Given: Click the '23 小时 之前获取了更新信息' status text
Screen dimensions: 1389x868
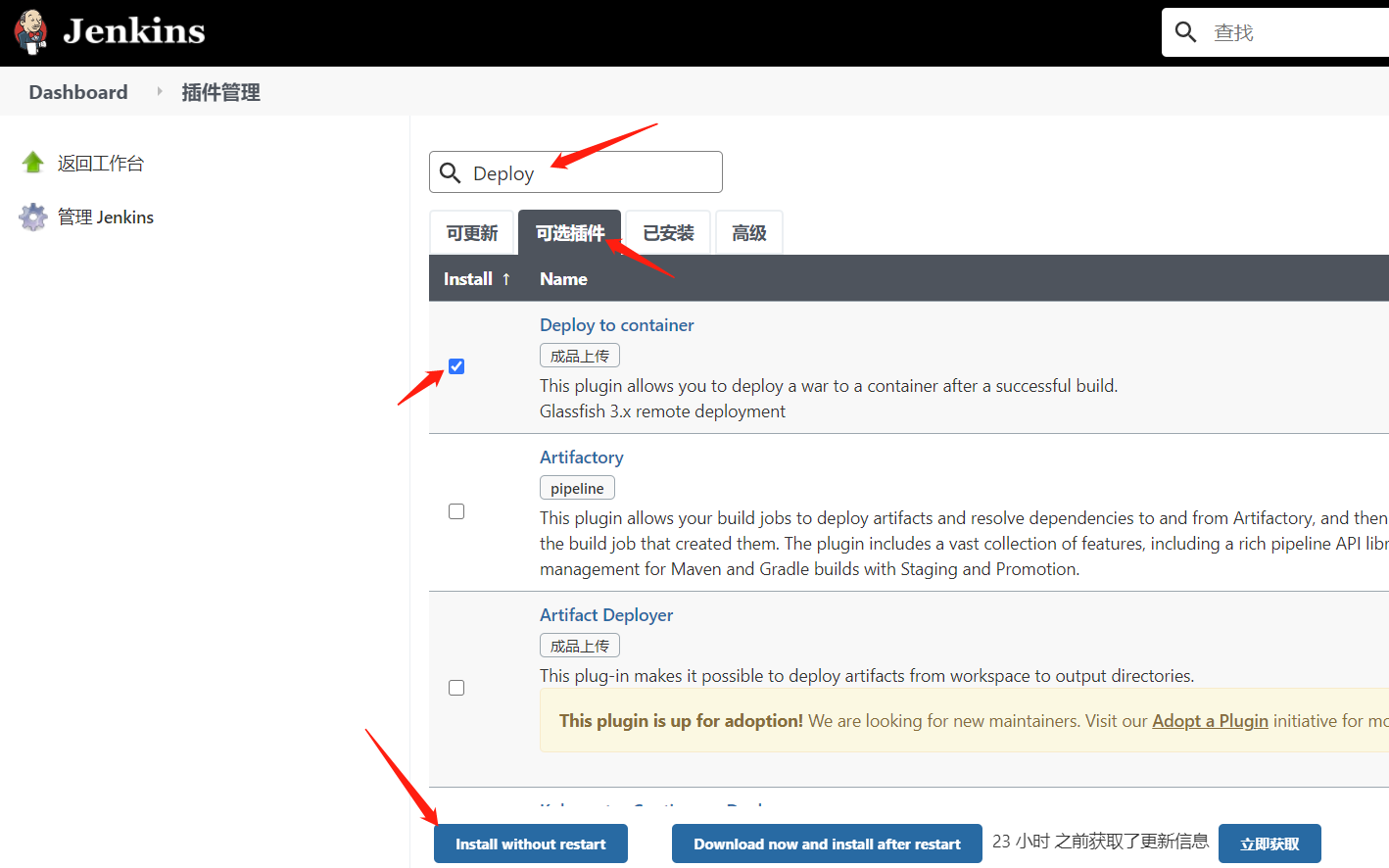Looking at the screenshot, I should 1100,842.
